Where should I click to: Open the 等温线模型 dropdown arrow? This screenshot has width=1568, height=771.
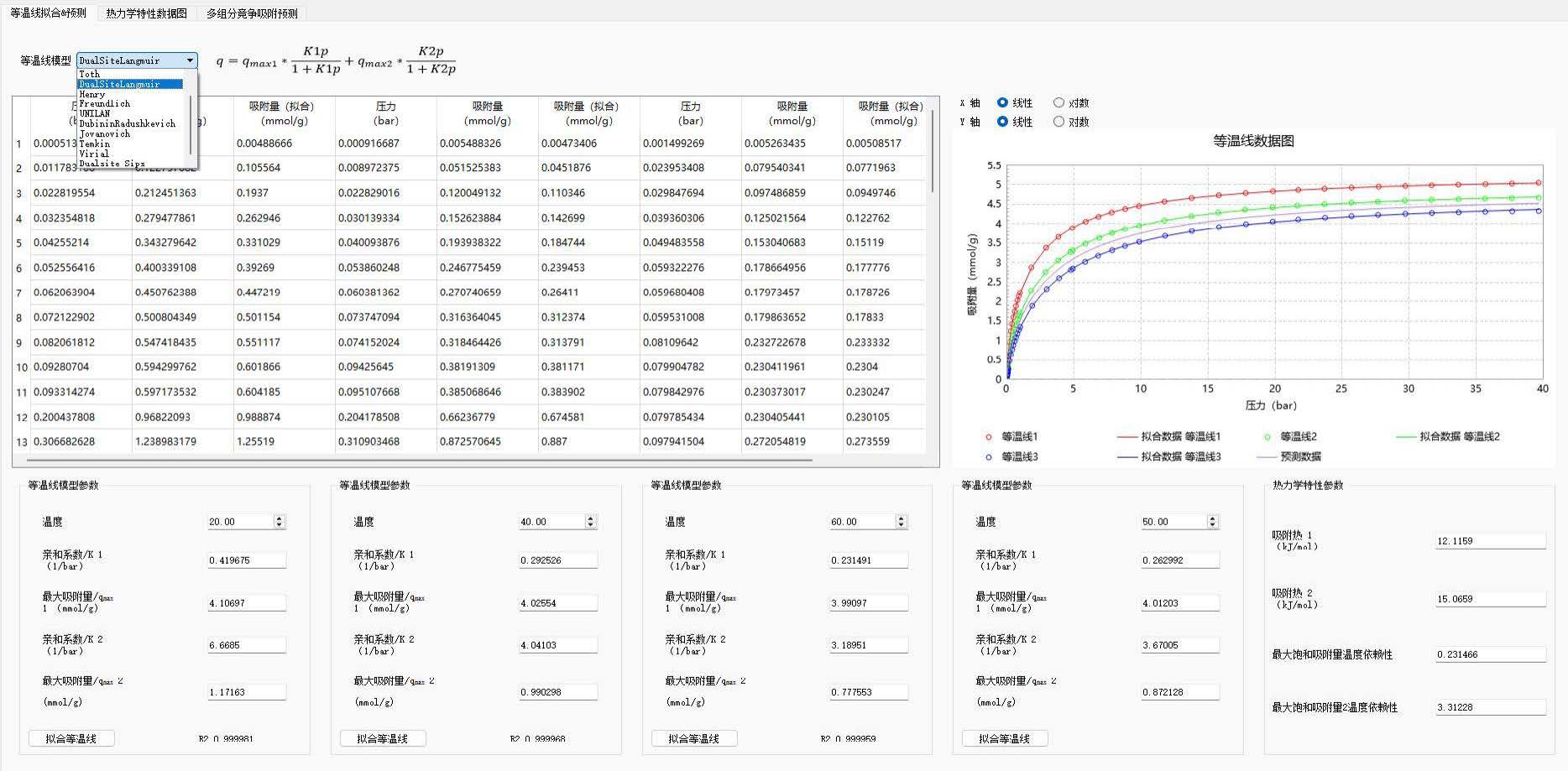pos(191,60)
